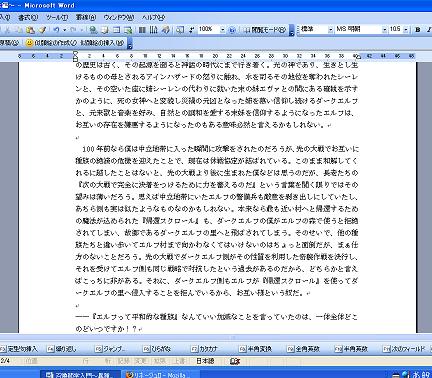Expand the 標準 style dropdown arrow
Viewport: 432px width, 378px height.
coord(331,30)
